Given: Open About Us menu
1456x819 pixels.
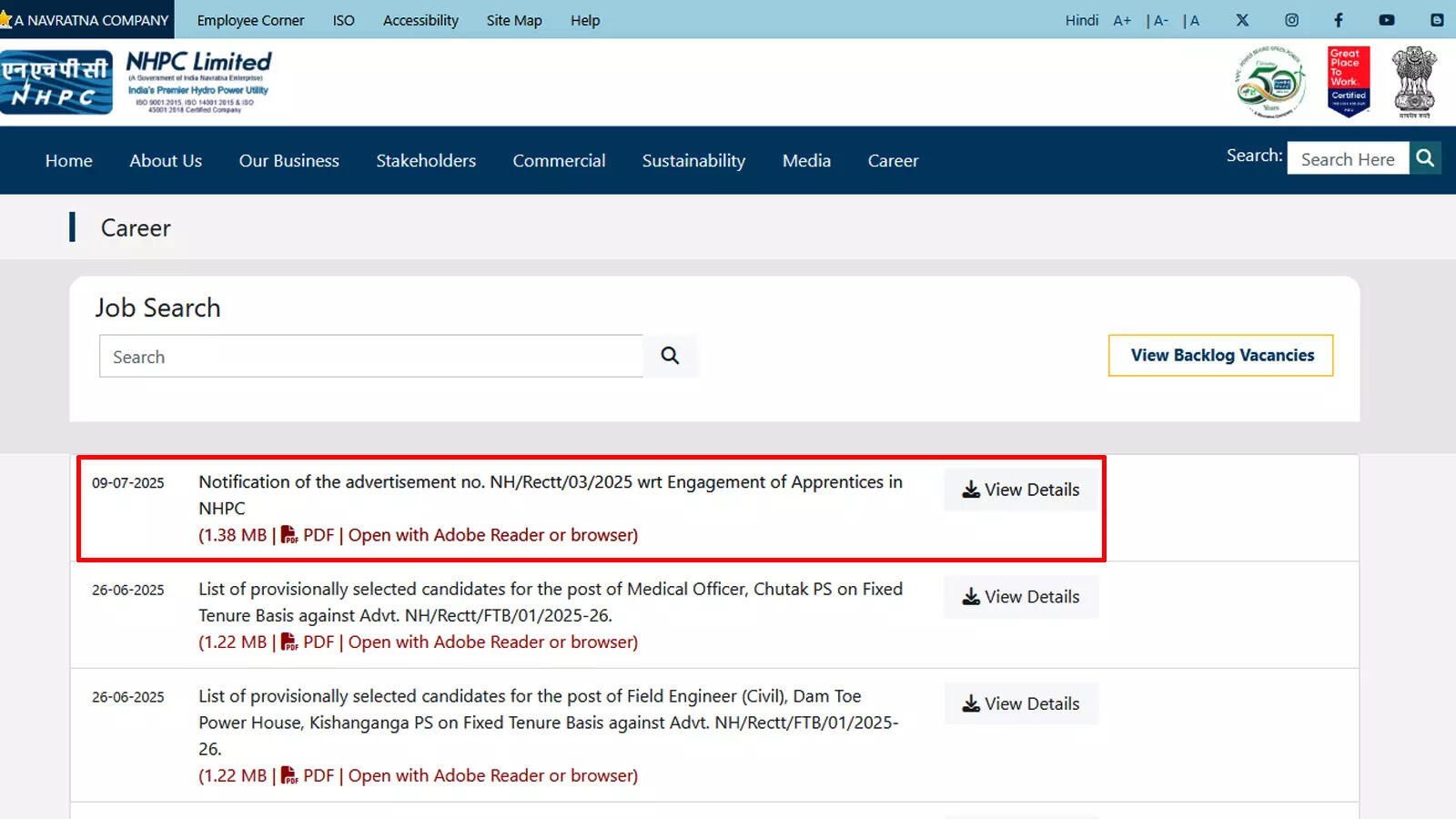Looking at the screenshot, I should [166, 160].
